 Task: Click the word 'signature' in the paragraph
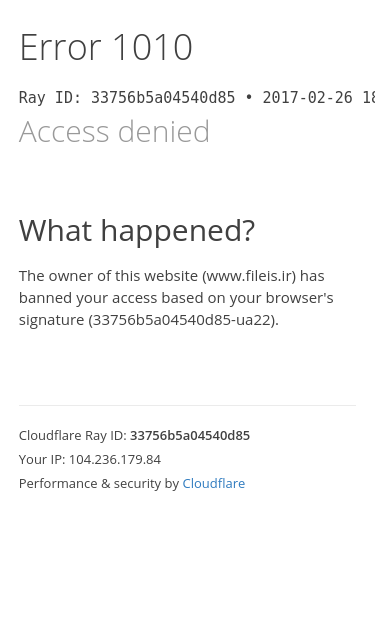pyautogui.click(x=51, y=321)
